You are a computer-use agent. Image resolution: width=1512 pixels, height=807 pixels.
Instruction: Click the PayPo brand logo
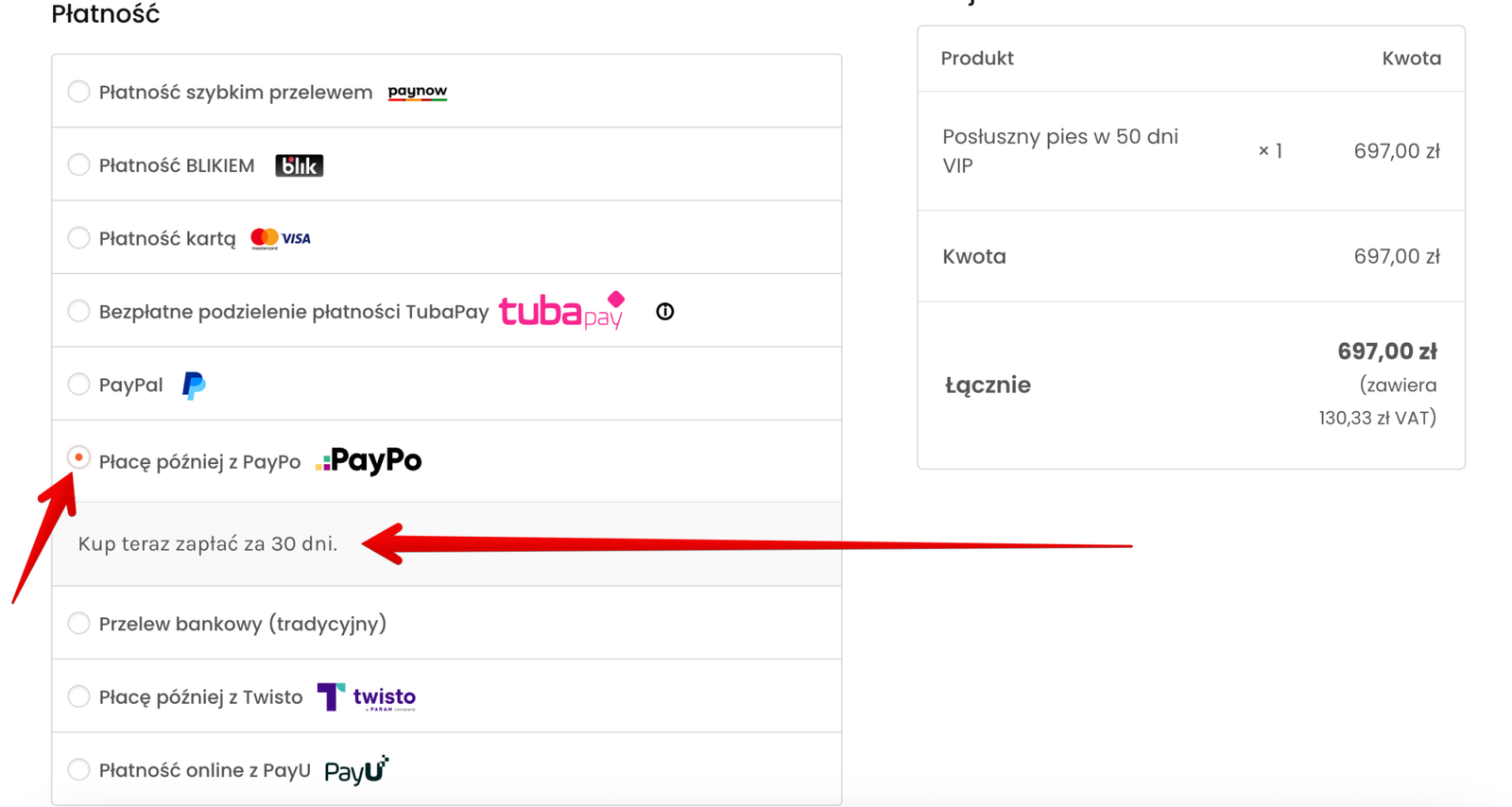coord(369,461)
